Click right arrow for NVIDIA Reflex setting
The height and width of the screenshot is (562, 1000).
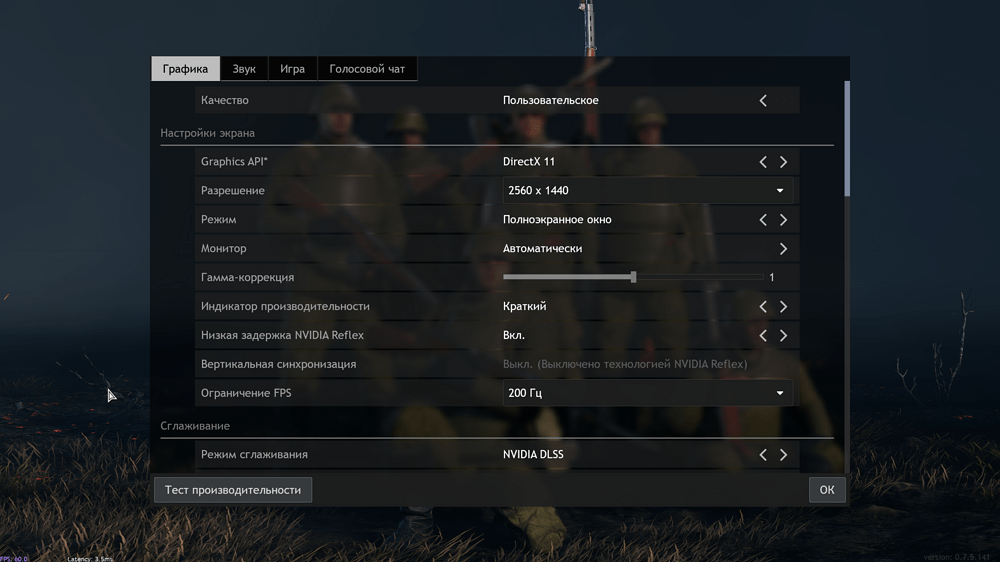pyautogui.click(x=783, y=336)
